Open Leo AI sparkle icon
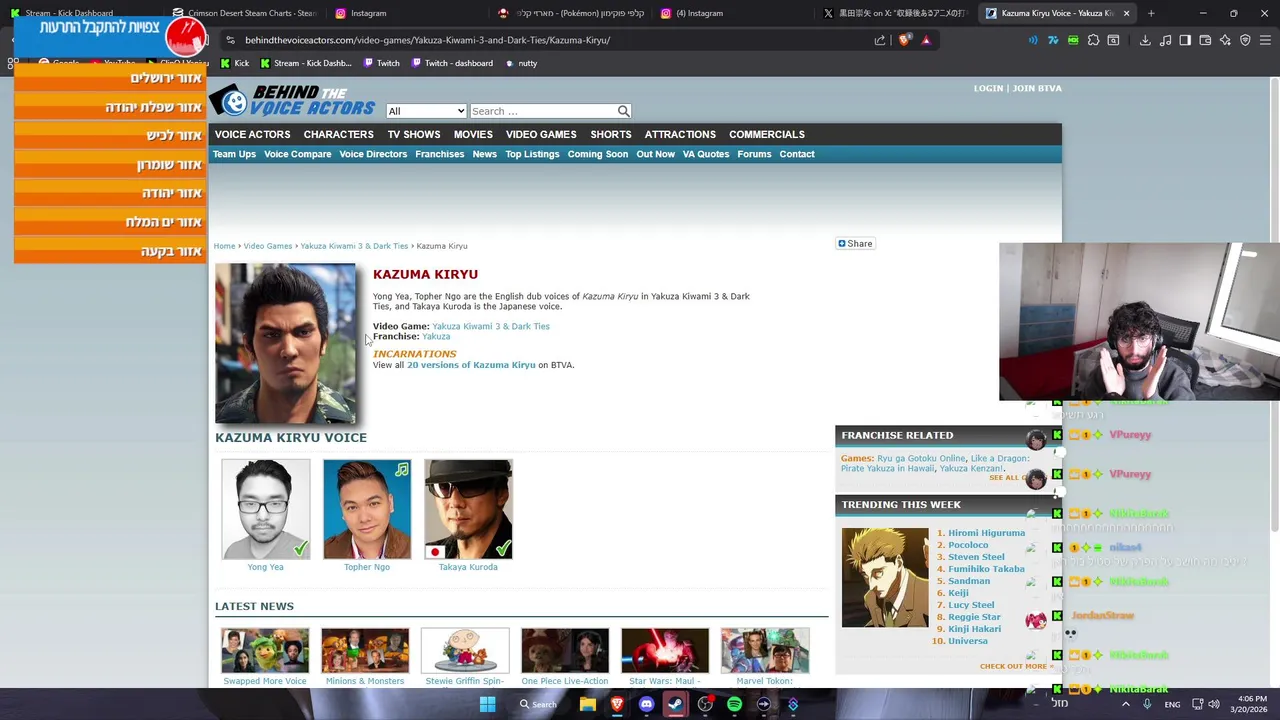The image size is (1280, 720). click(1225, 40)
